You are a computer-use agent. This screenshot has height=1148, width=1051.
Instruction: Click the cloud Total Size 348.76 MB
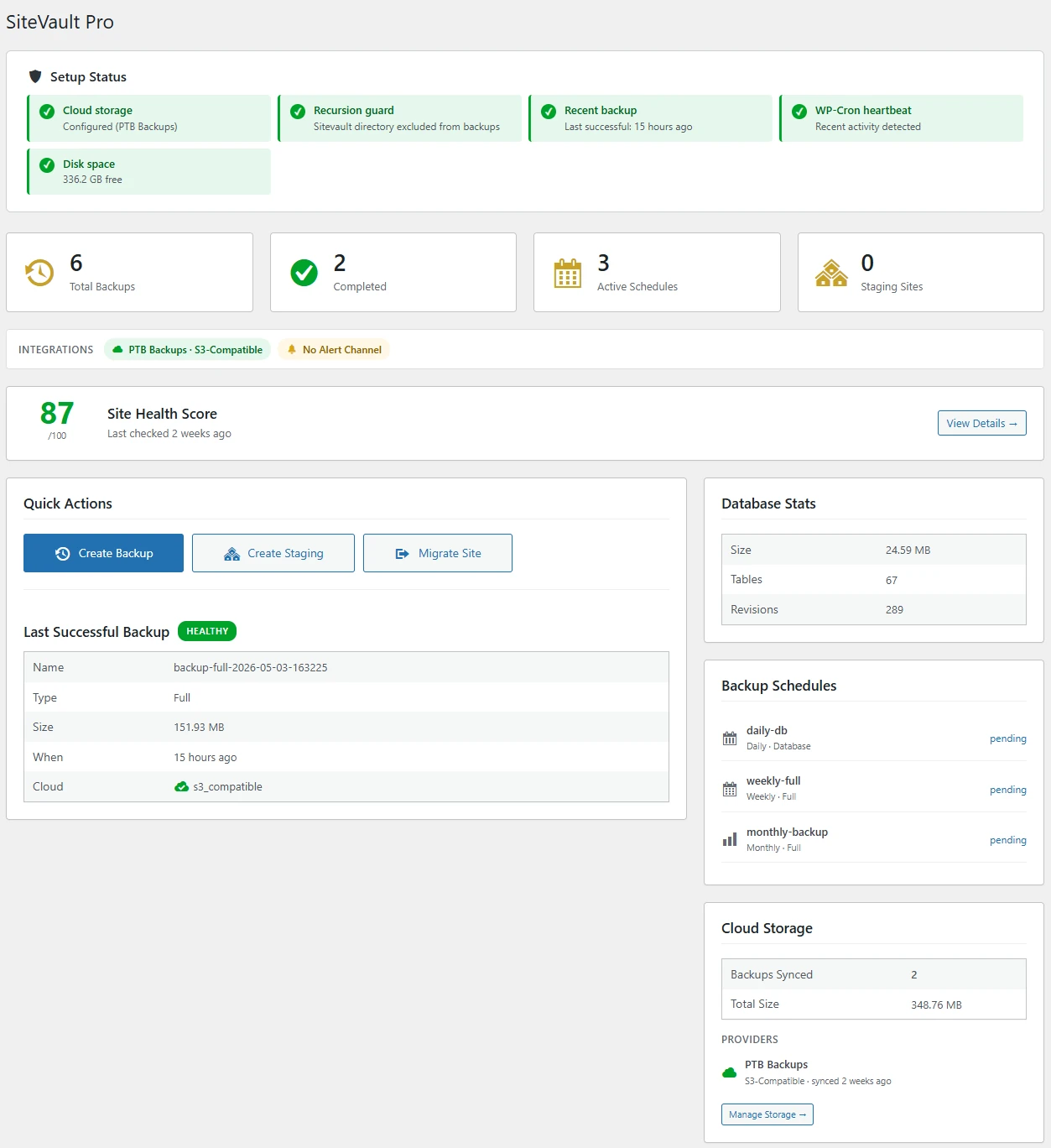pos(936,1005)
